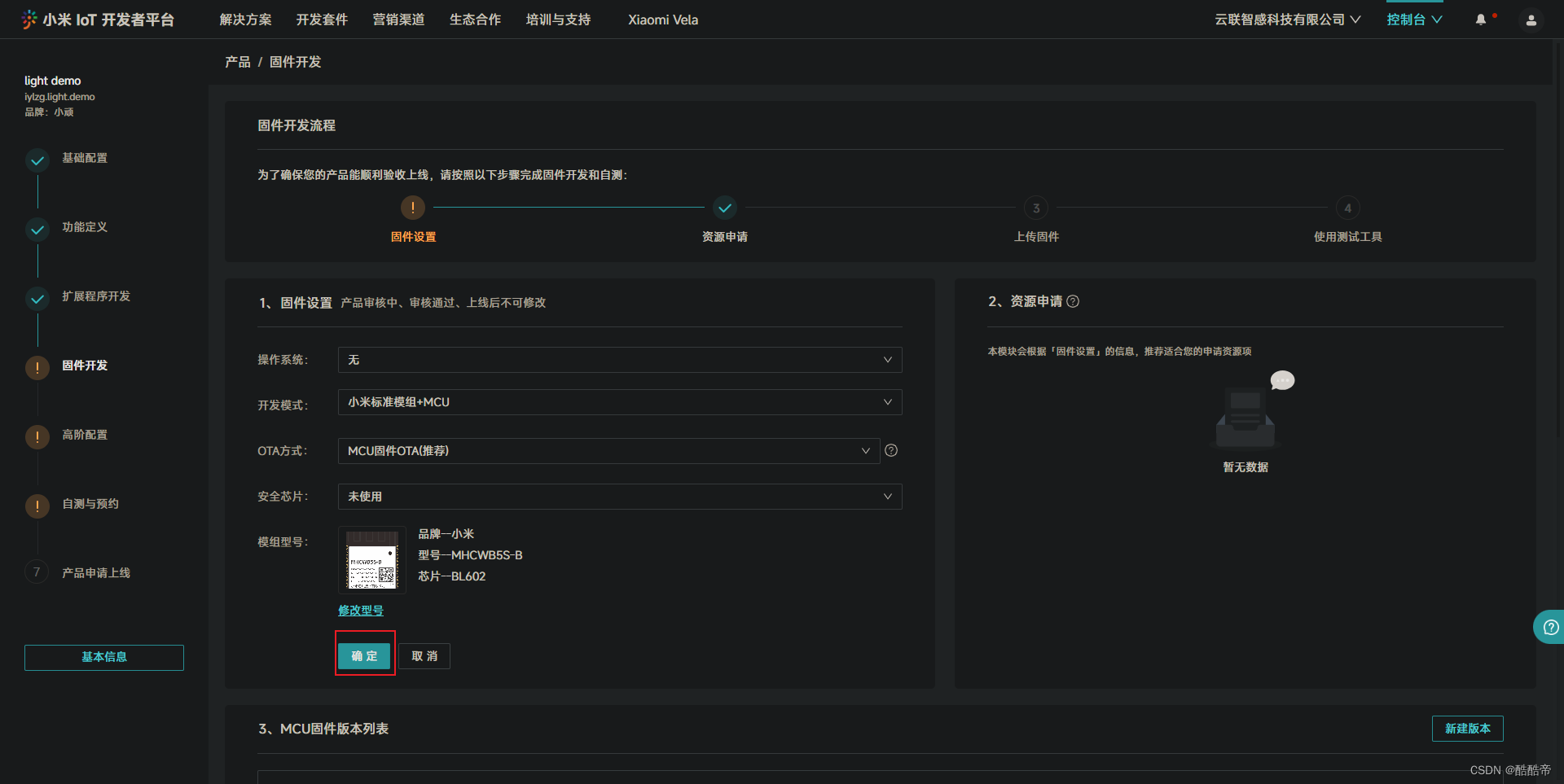Screen dimensions: 1564x784
Task: Go to 功能定义 in sidebar
Action: [85, 227]
